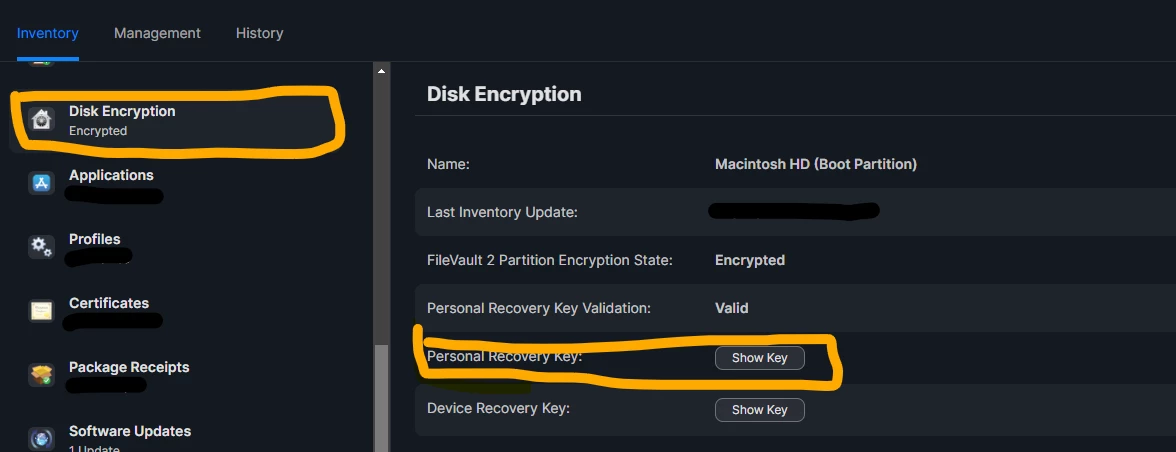Click the Disk Encryption FileVault house icon
The image size is (1176, 452).
pos(41,119)
